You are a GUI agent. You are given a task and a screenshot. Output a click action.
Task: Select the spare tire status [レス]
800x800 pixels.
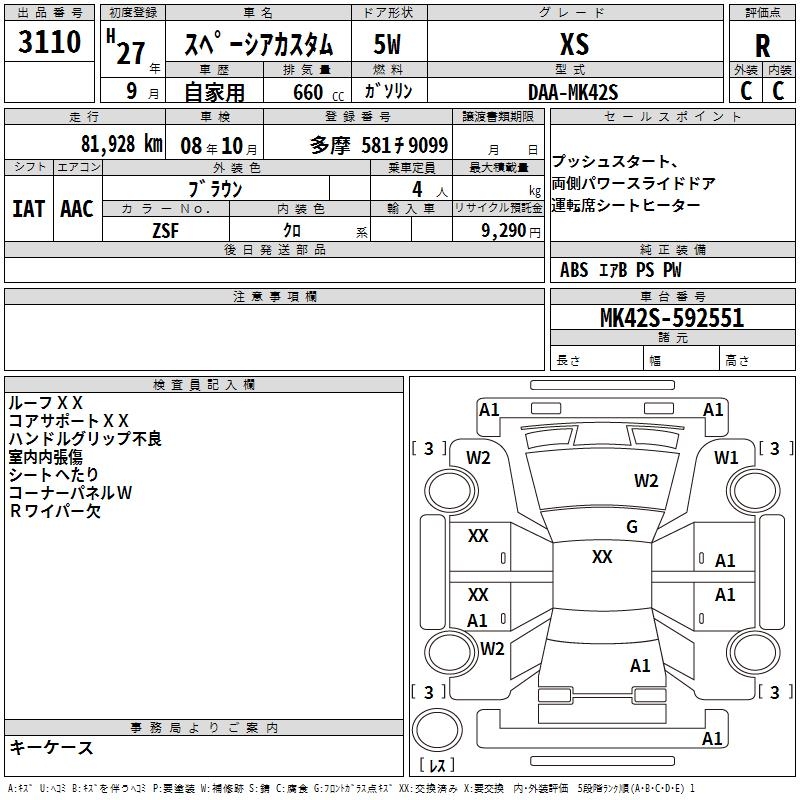pos(437,765)
